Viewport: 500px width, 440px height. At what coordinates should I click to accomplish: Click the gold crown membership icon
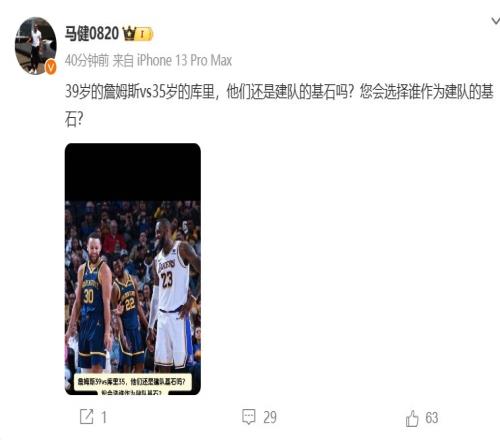129,34
